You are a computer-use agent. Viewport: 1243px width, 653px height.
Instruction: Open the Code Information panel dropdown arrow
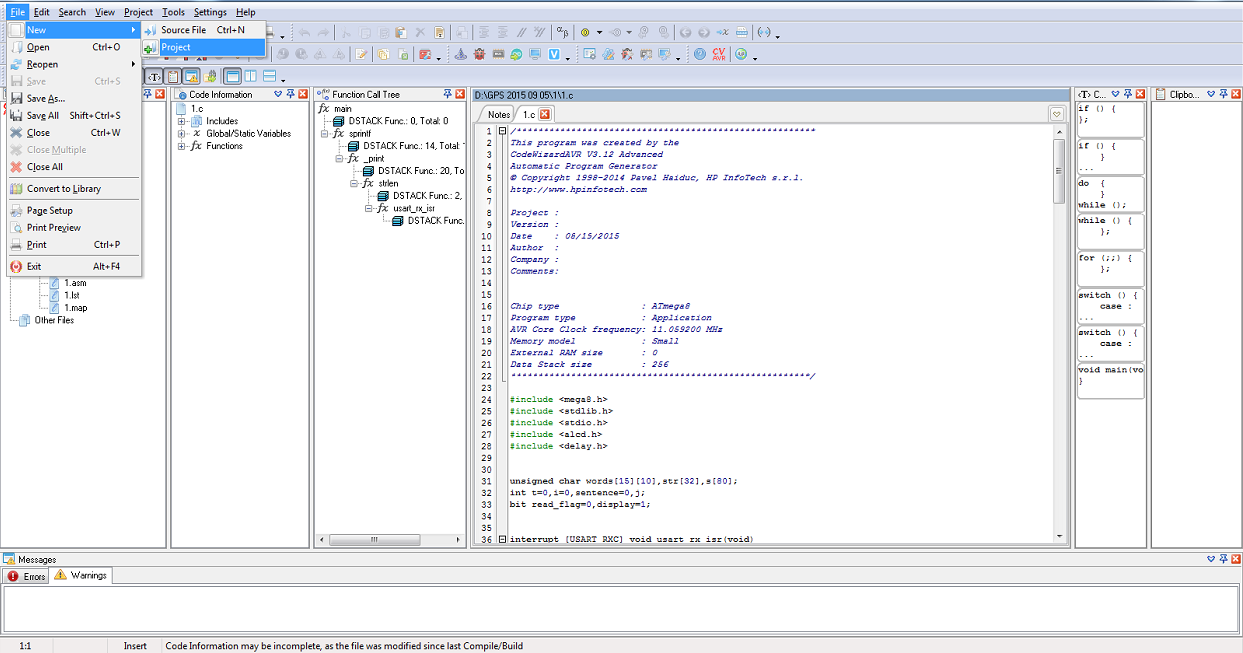[x=278, y=94]
